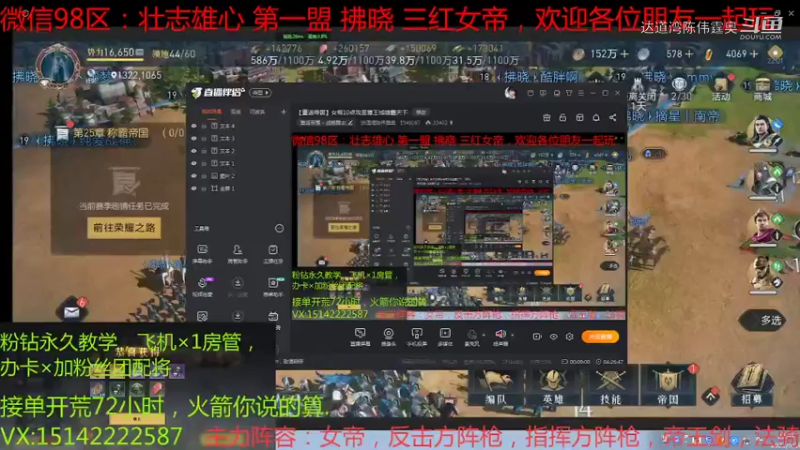Add a mobile screen-cast source
This screenshot has width=800, height=450.
[417, 337]
